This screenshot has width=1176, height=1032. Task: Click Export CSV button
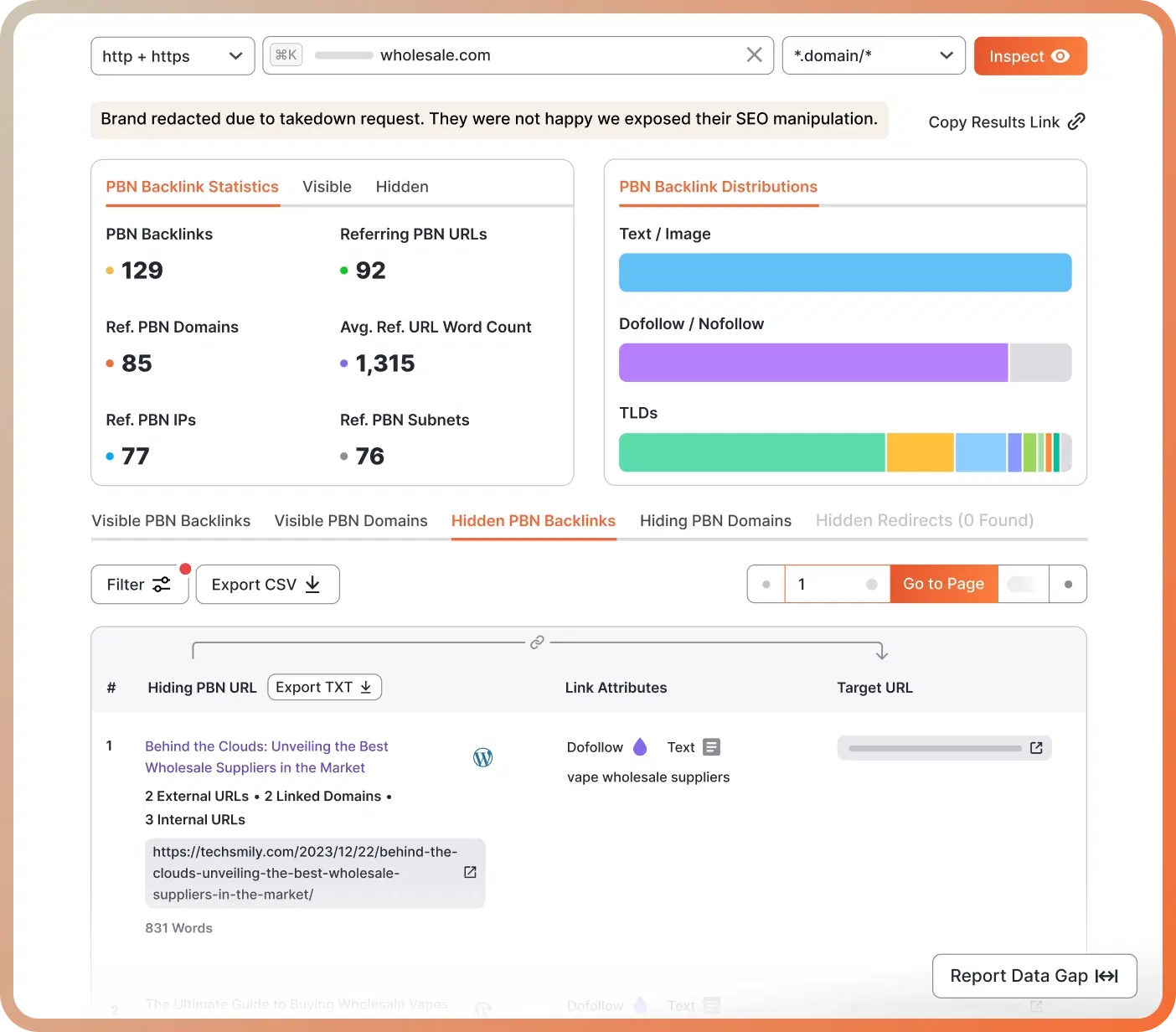[267, 585]
